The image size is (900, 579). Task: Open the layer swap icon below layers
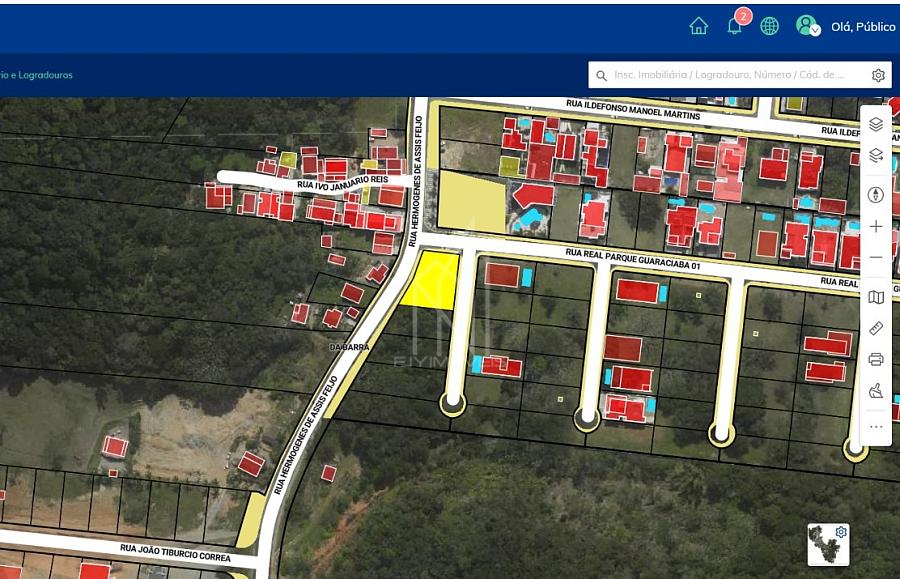tap(875, 155)
